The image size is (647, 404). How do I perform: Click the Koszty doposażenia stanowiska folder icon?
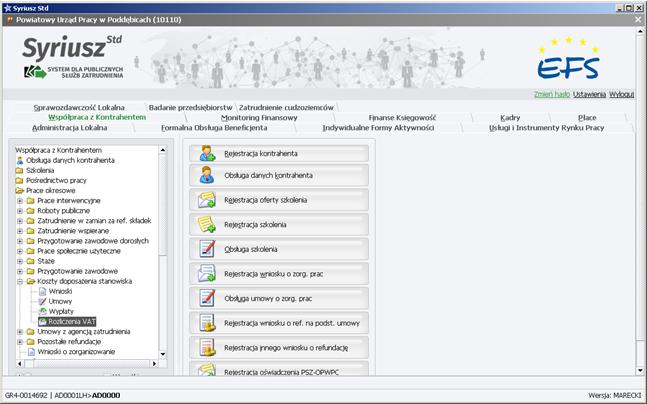(x=31, y=281)
